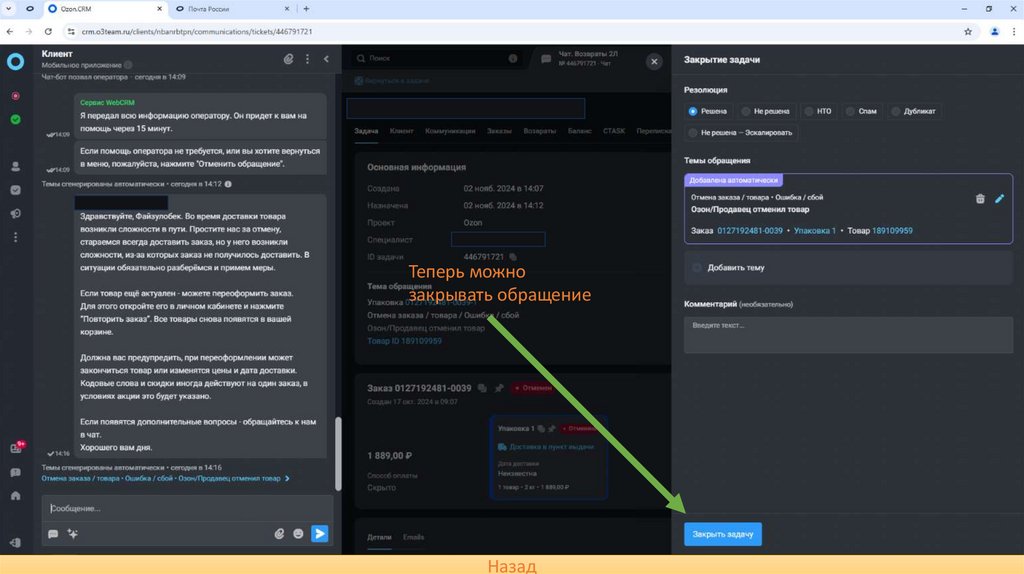Focus the Сообщение message input field
Viewport: 1024px width, 574px height.
[187, 508]
